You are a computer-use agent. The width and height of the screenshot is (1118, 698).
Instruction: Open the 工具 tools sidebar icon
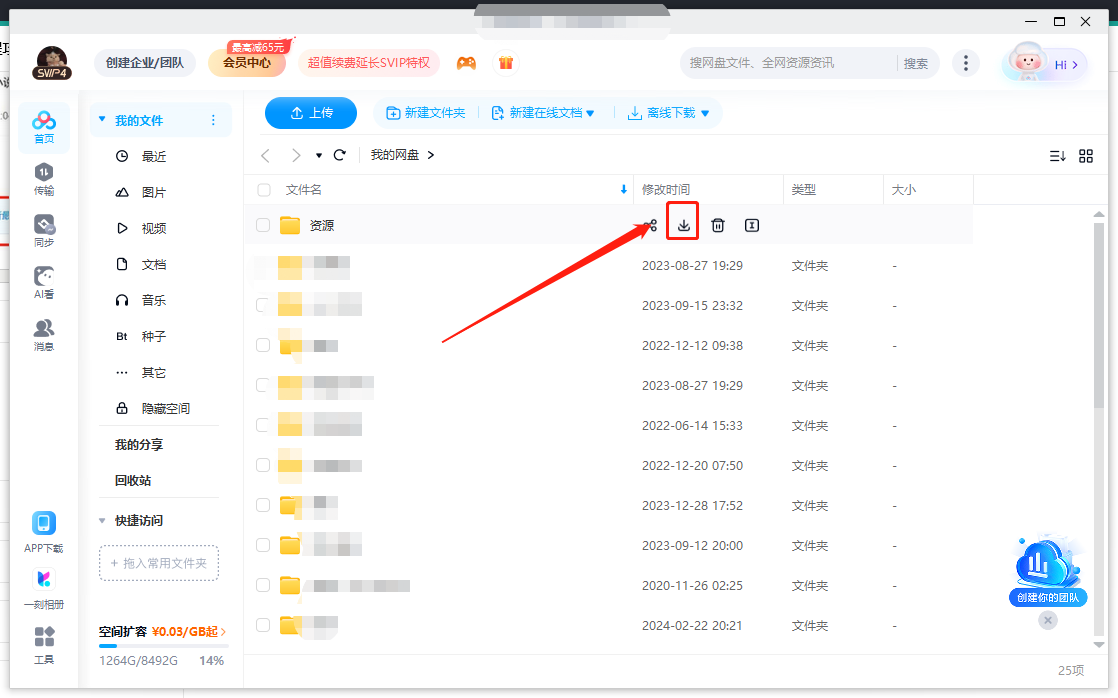tap(44, 645)
